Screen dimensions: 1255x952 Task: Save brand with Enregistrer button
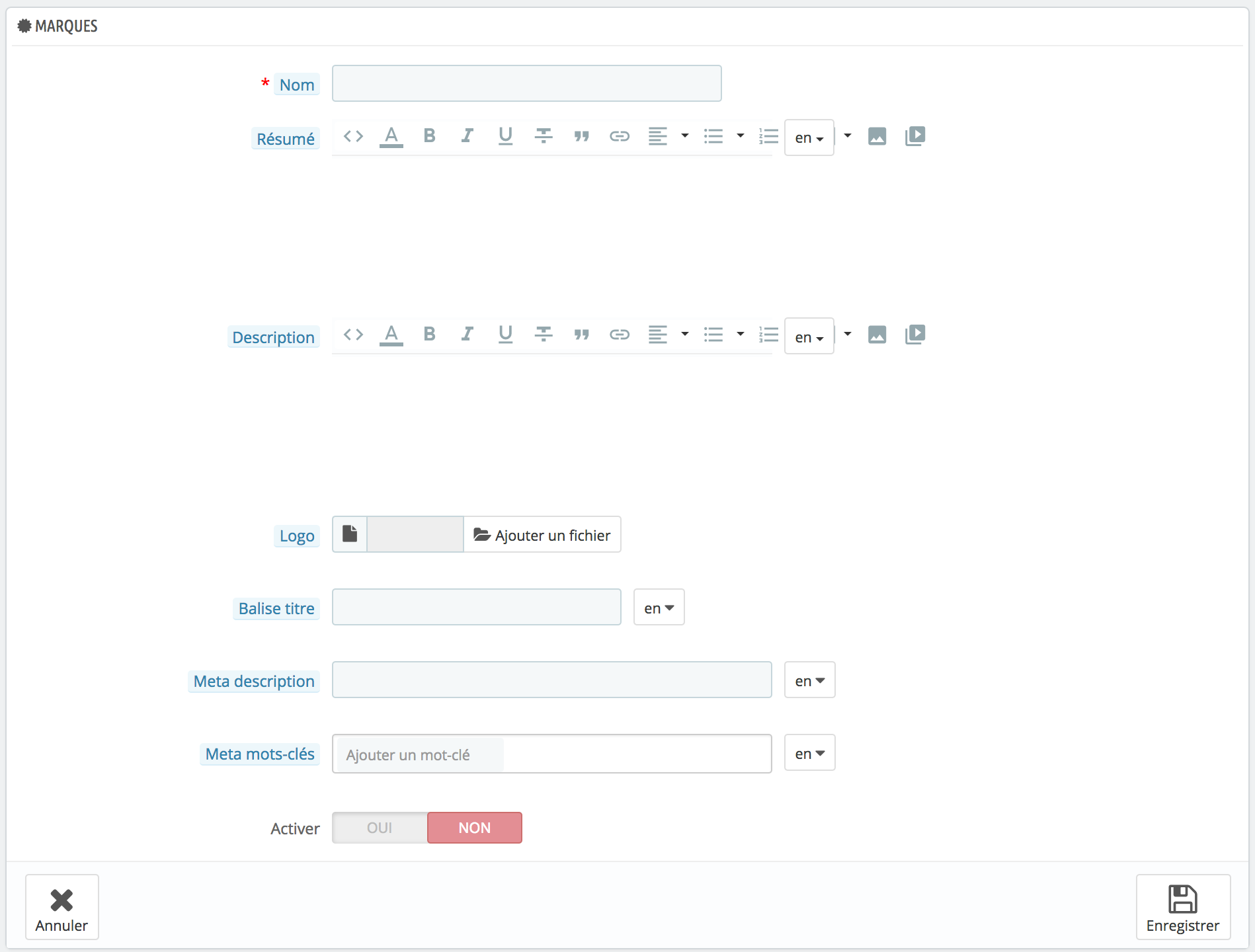point(1183,907)
